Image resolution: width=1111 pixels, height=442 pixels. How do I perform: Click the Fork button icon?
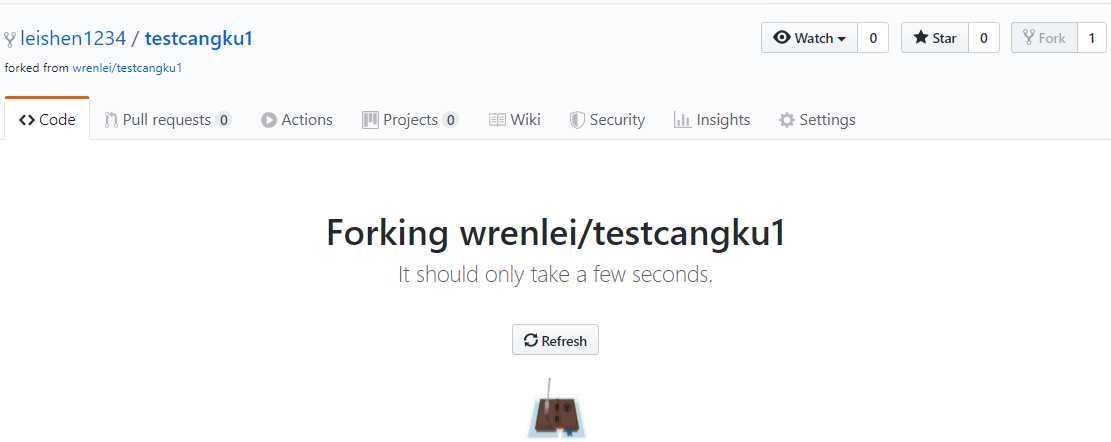1030,38
